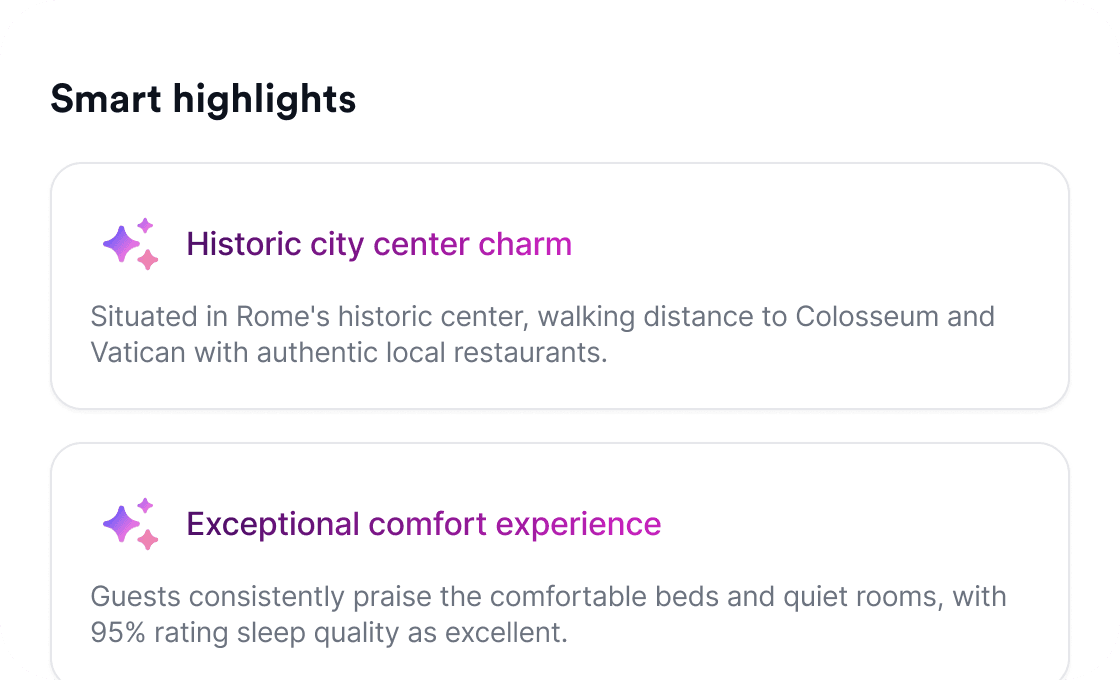
Task: Click the sparkle icon beside Exceptional comfort experience
Action: [130, 524]
